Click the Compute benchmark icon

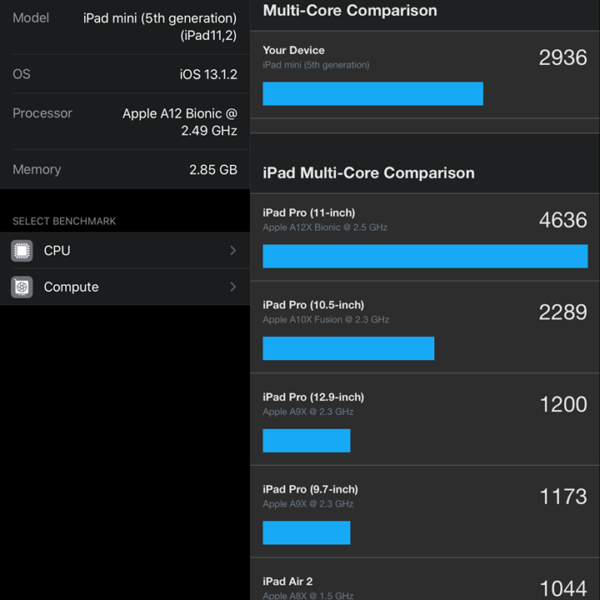point(21,287)
